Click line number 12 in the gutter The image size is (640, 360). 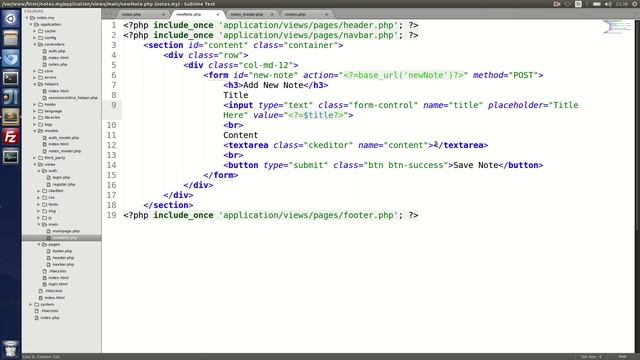[x=111, y=145]
